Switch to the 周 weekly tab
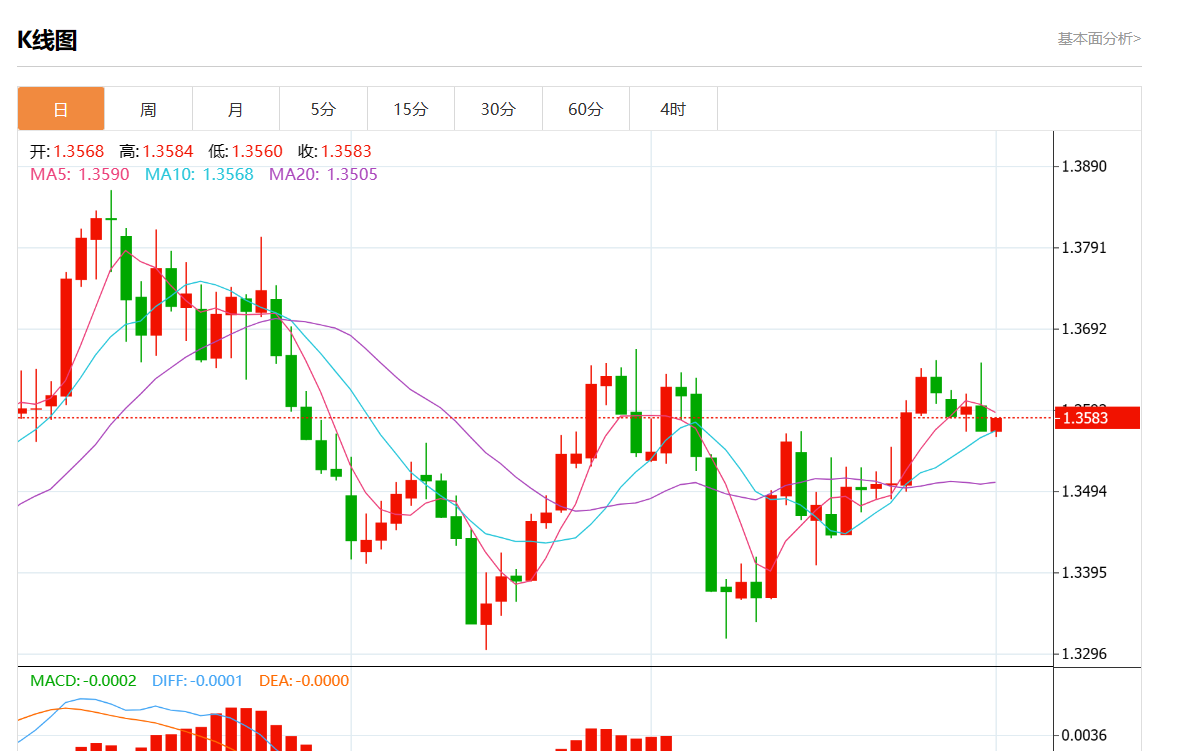This screenshot has width=1182, height=751. point(149,109)
